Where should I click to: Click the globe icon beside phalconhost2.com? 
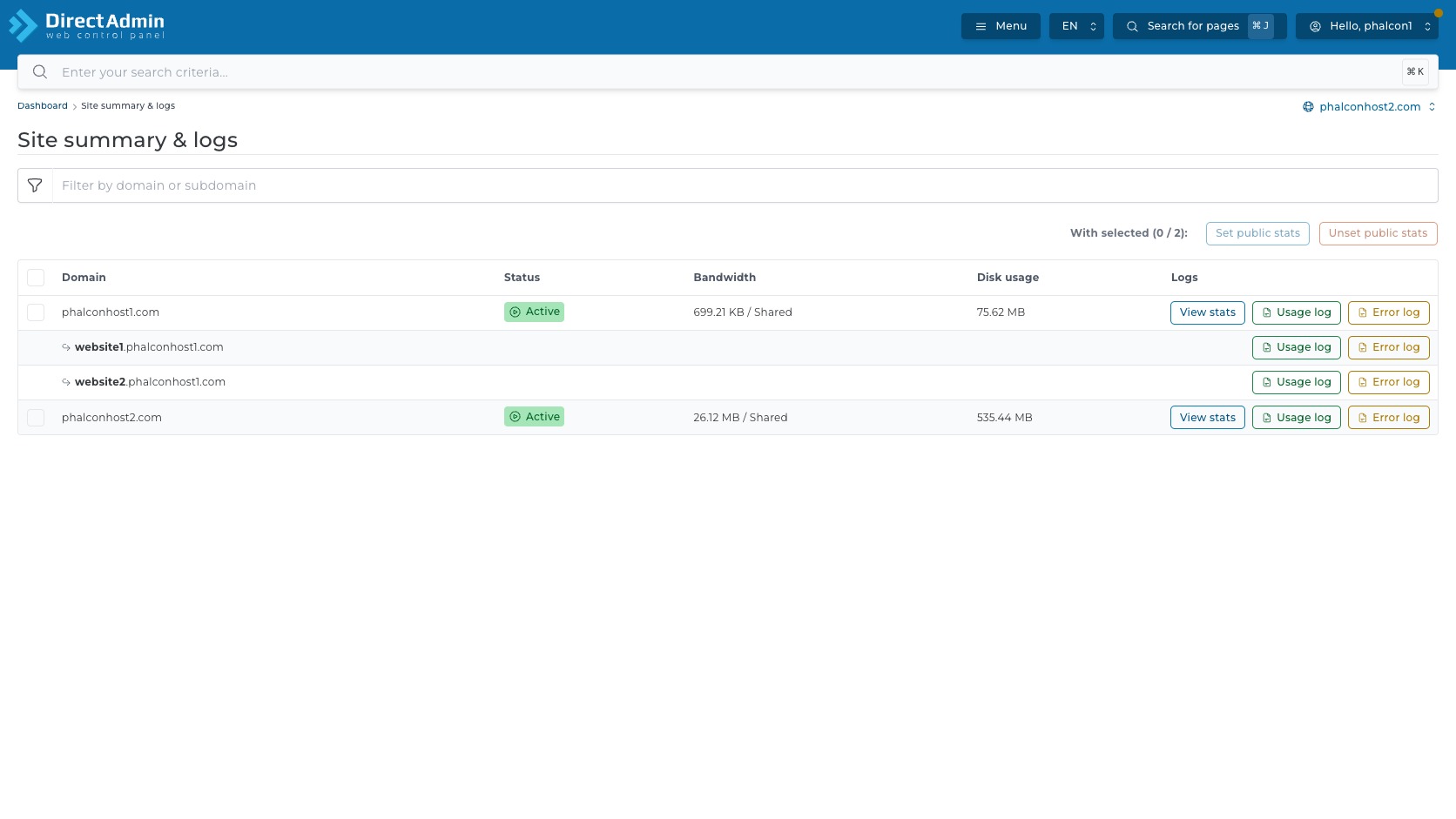1308,107
